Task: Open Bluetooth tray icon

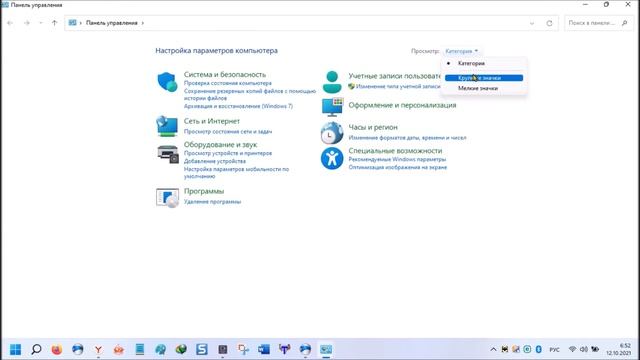Action: (x=538, y=349)
